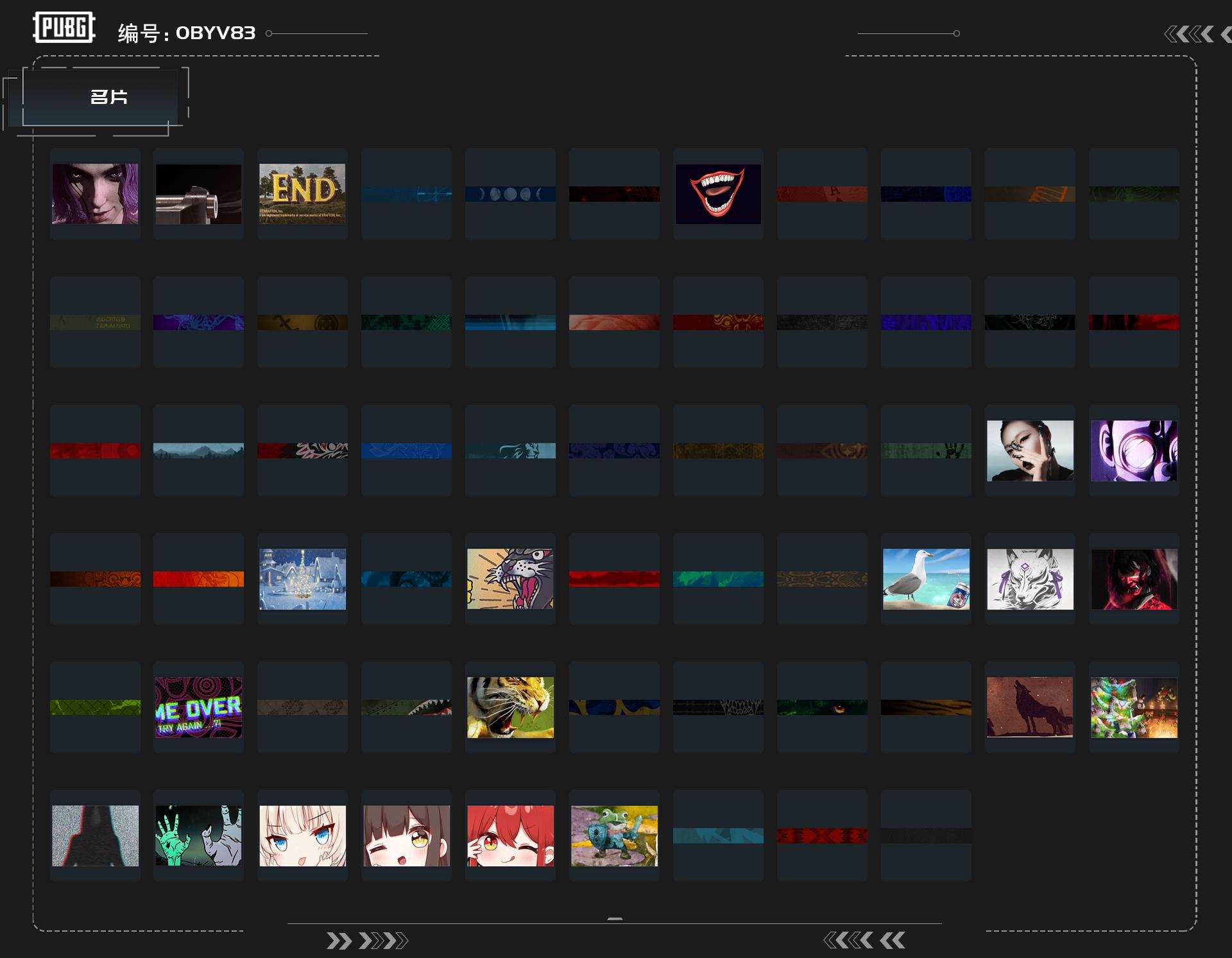
Task: Select the blonde blue-eyed anime girl nameplate
Action: [302, 835]
